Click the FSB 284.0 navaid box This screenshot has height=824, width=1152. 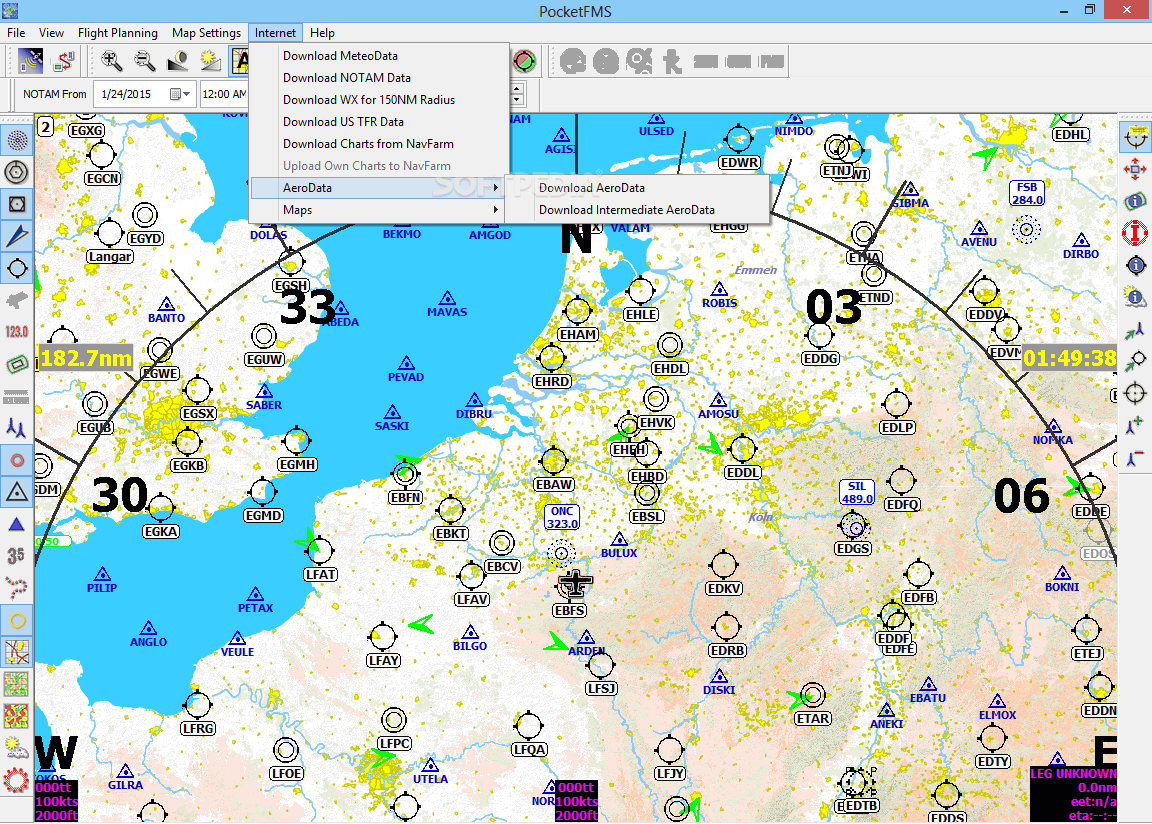point(1027,193)
